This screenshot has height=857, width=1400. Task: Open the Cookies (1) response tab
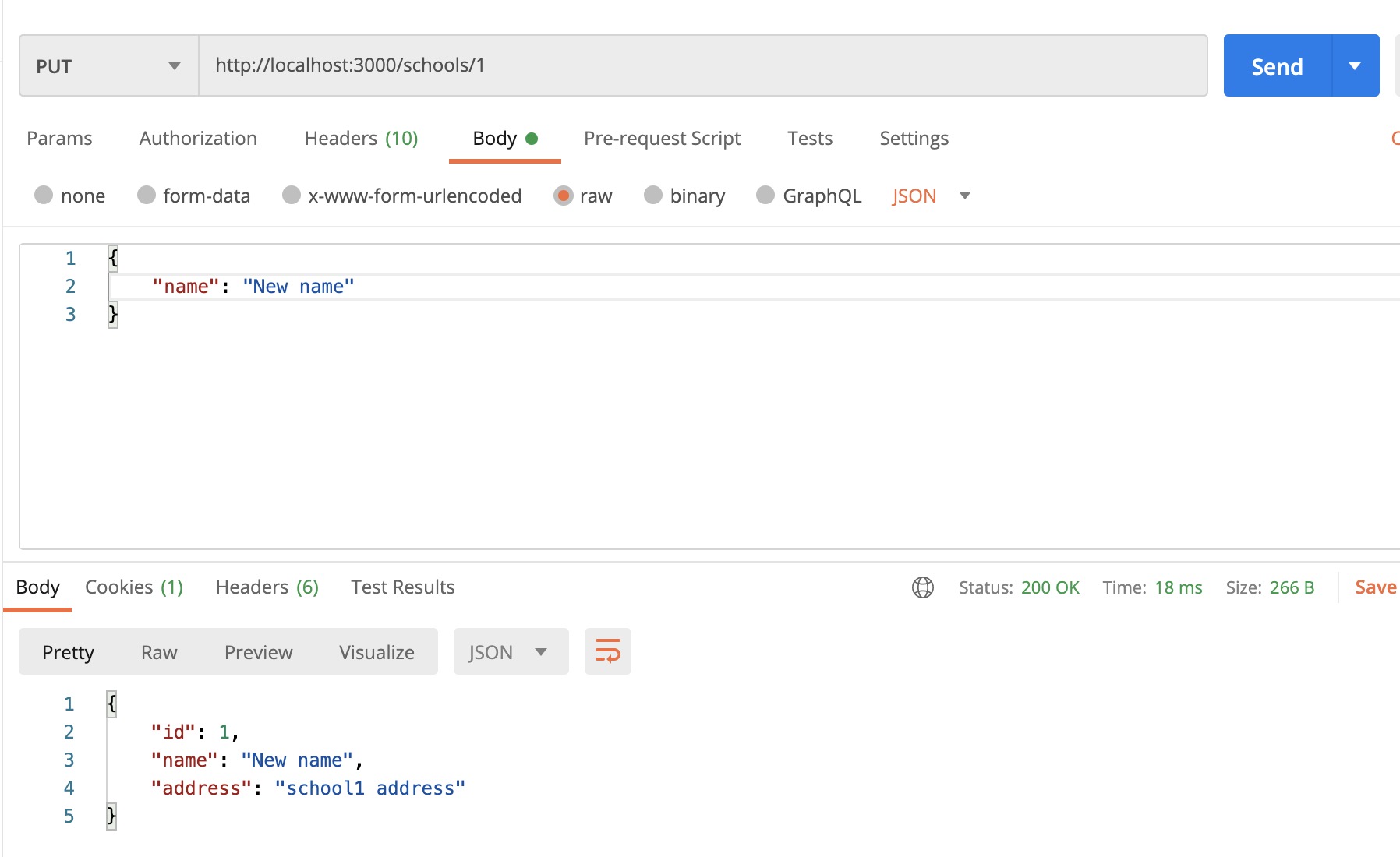(x=134, y=587)
